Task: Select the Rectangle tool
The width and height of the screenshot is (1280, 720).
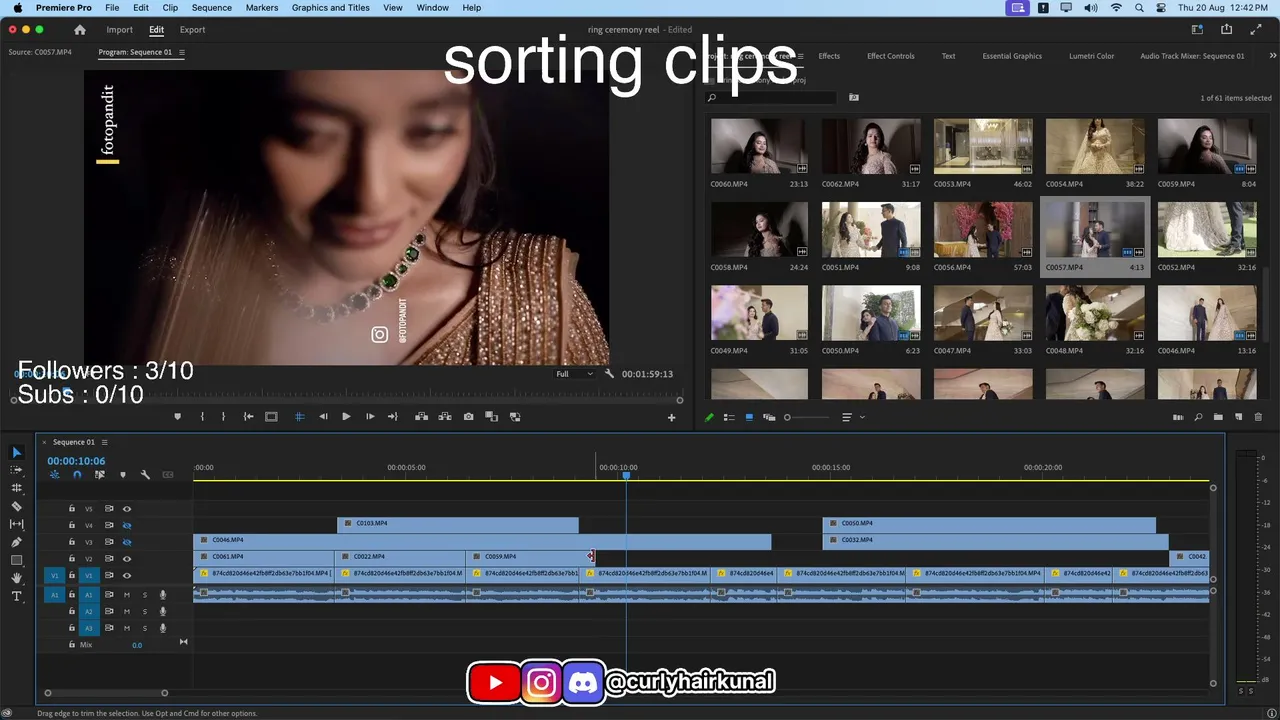Action: 16,560
